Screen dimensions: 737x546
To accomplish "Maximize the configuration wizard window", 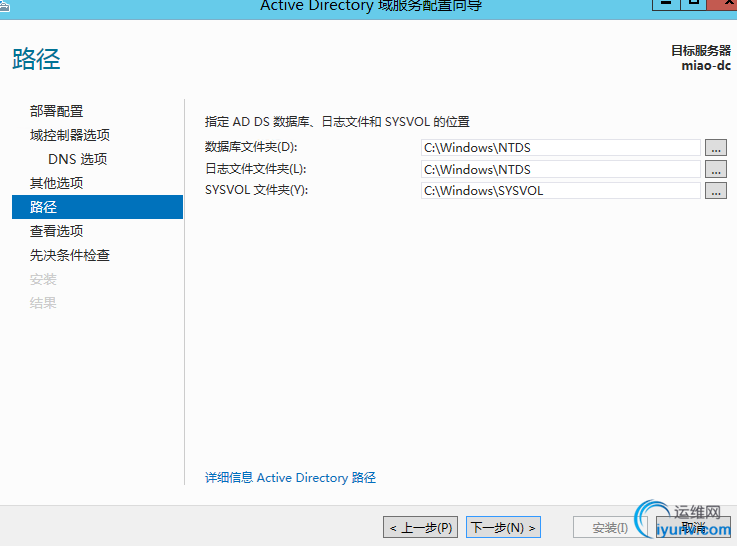I will click(693, 5).
